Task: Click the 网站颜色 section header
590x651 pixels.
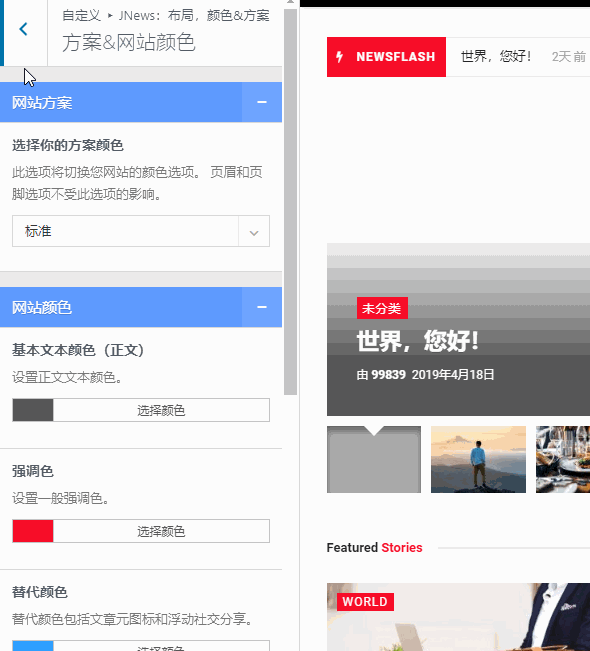Action: (x=141, y=307)
